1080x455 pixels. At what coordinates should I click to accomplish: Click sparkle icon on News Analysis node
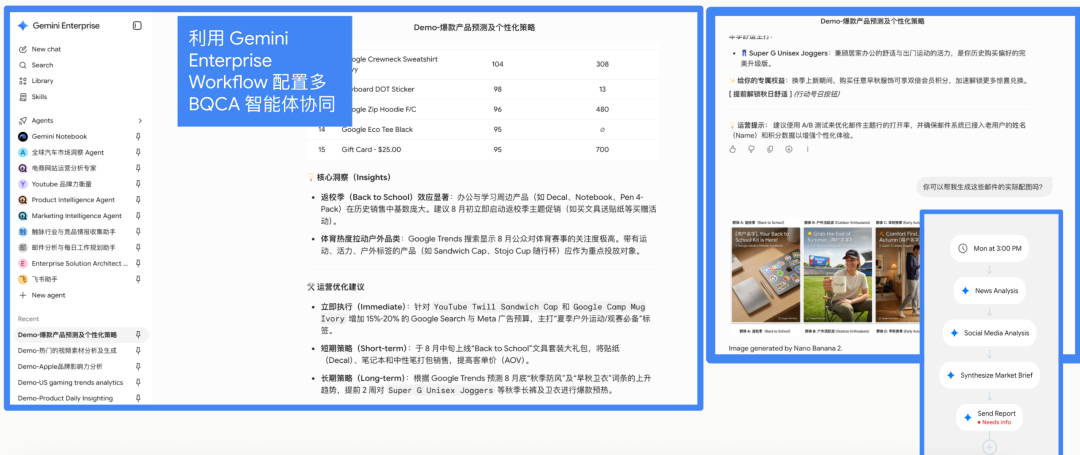(x=965, y=291)
